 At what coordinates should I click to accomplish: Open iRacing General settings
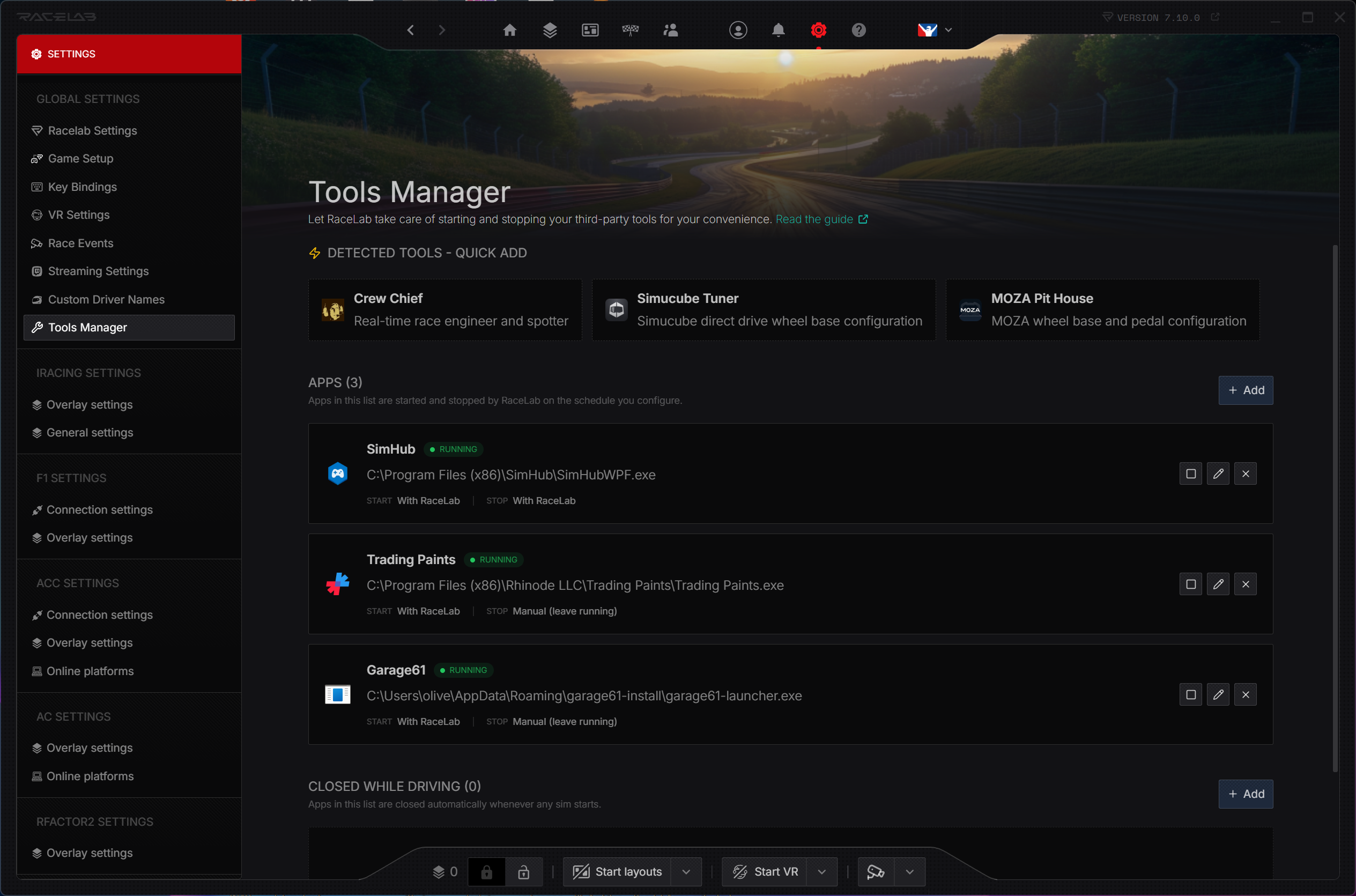[x=129, y=433]
